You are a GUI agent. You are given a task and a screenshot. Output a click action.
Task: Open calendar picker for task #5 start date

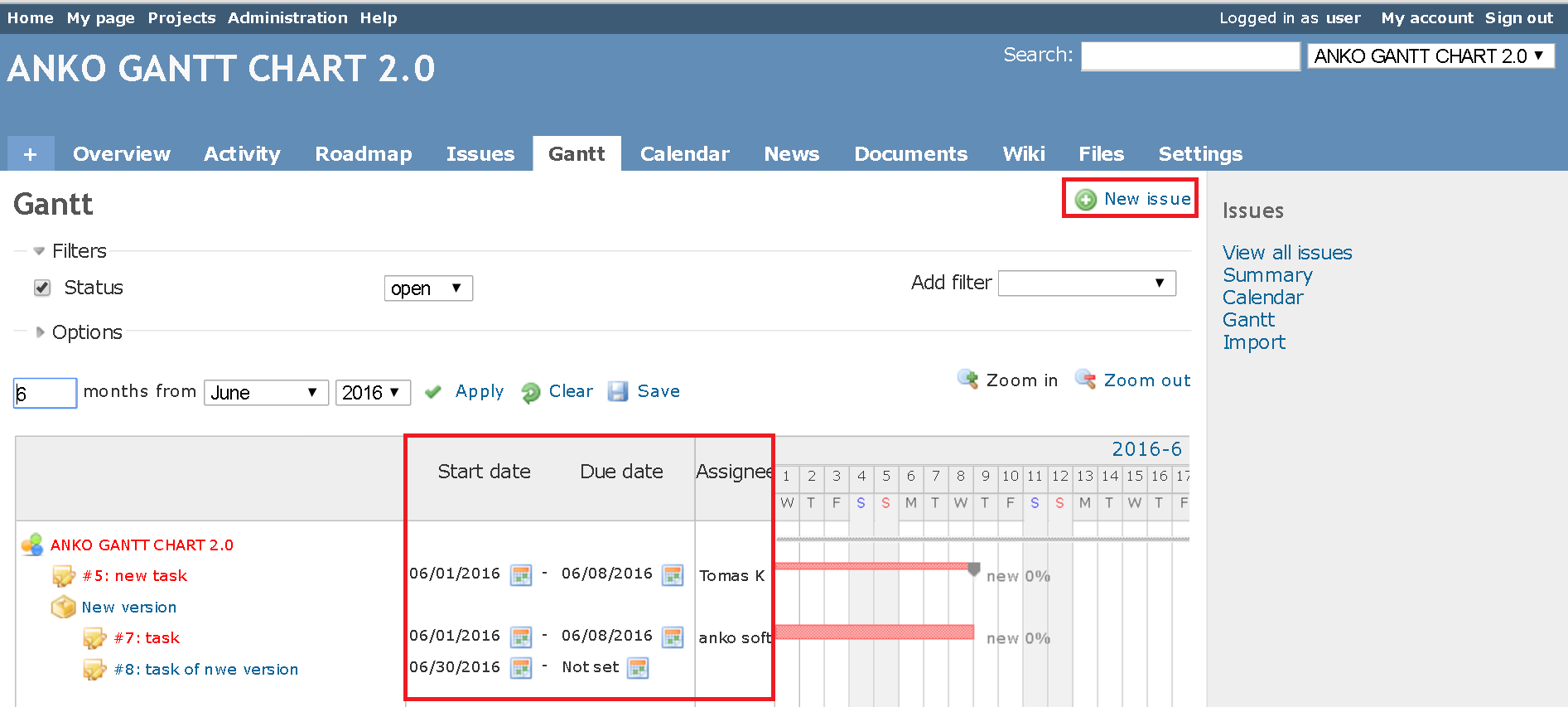pyautogui.click(x=521, y=574)
